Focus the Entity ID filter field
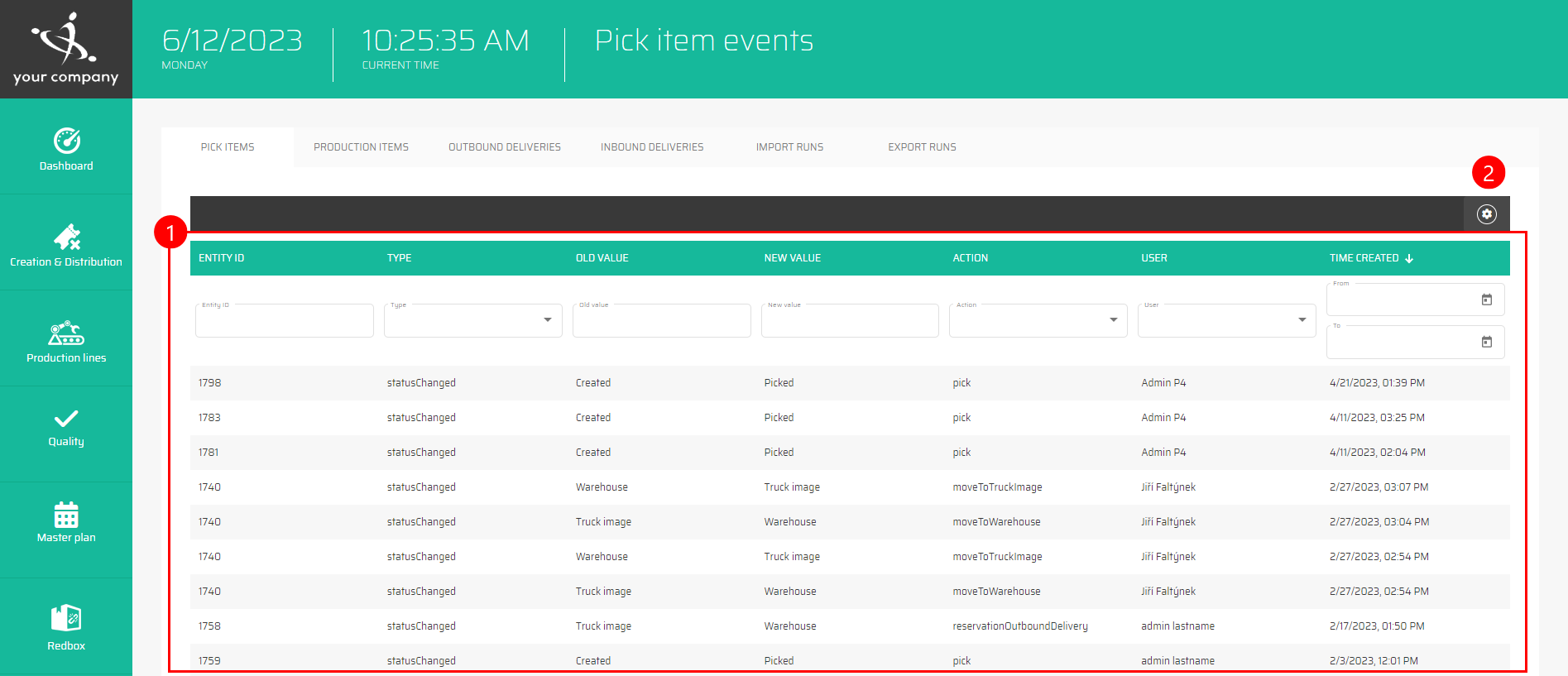Viewport: 1568px width, 676px height. 284,321
